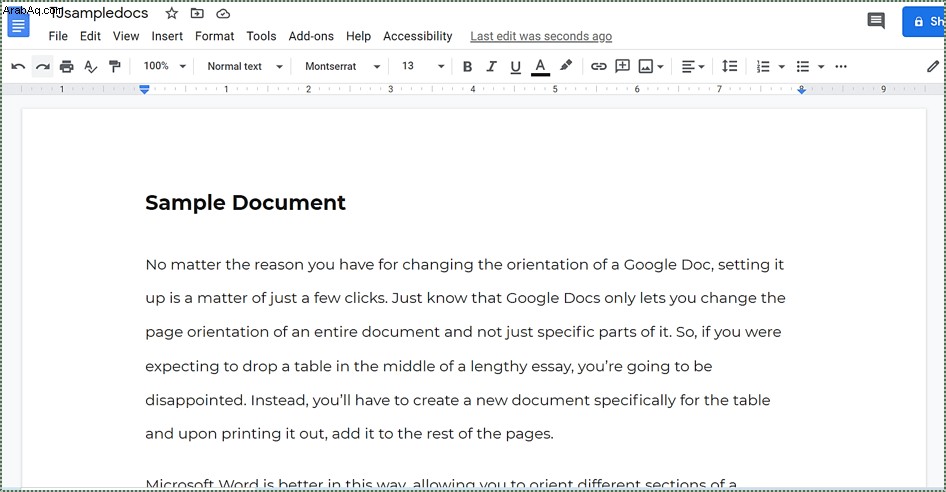
Task: Run spelling and grammar check icon
Action: pos(90,66)
